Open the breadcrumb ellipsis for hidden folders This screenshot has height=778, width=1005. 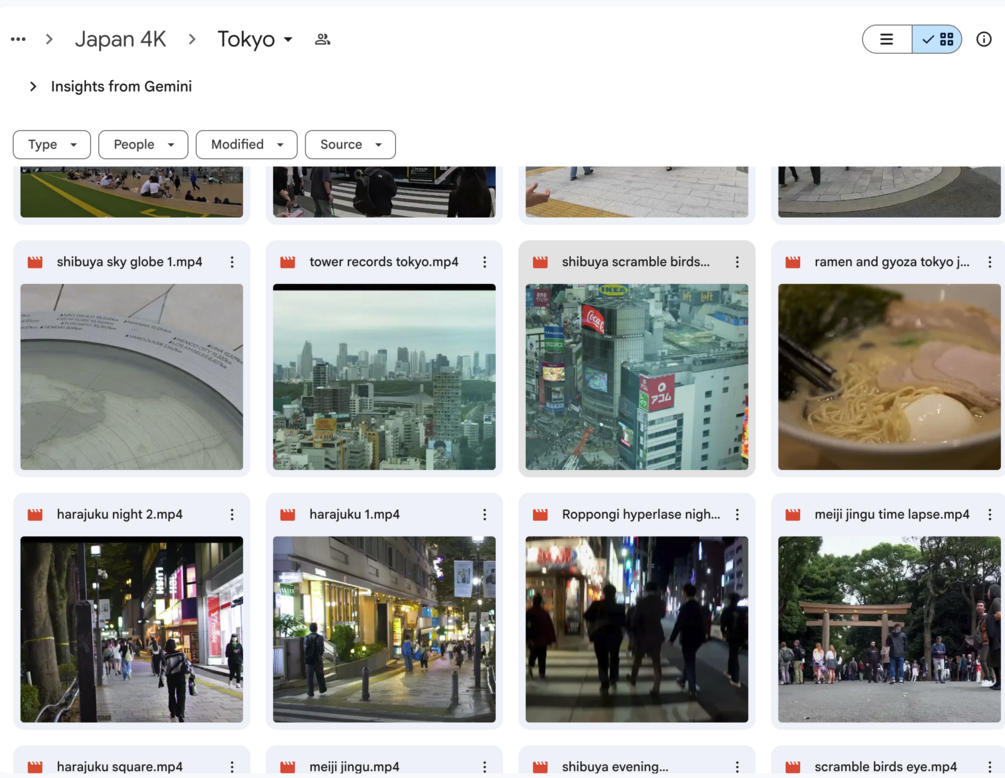point(19,39)
